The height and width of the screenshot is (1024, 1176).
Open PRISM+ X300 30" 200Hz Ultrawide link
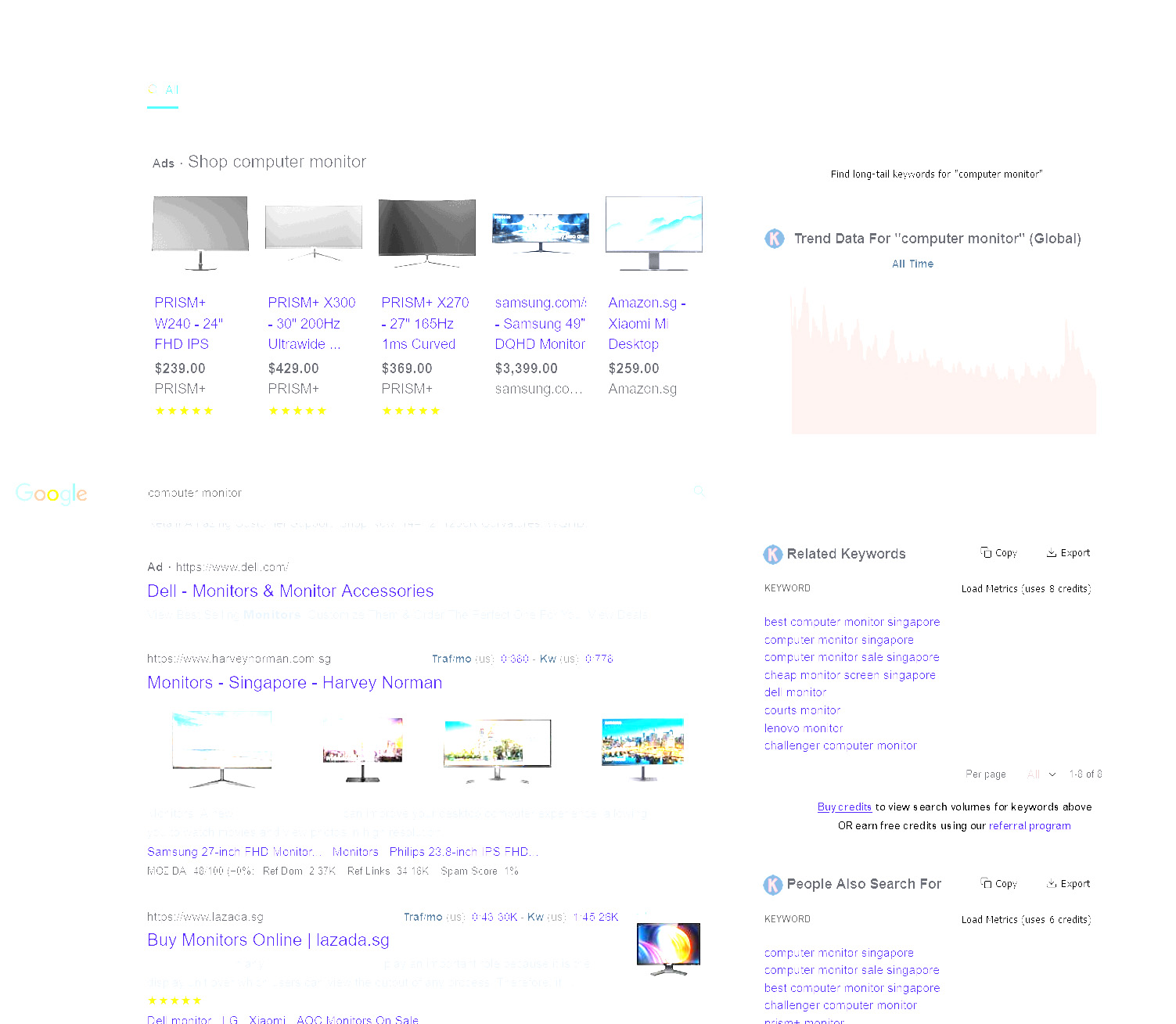[x=311, y=323]
